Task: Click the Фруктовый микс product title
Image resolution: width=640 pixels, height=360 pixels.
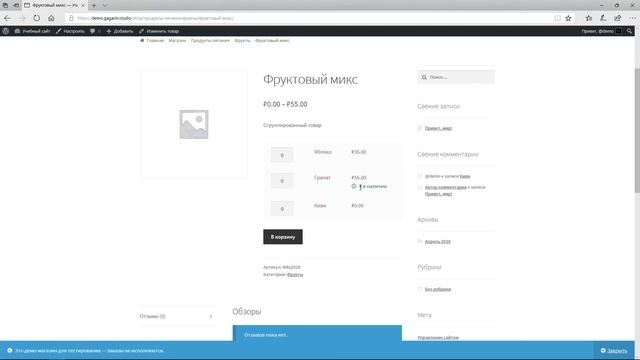Action: (310, 79)
